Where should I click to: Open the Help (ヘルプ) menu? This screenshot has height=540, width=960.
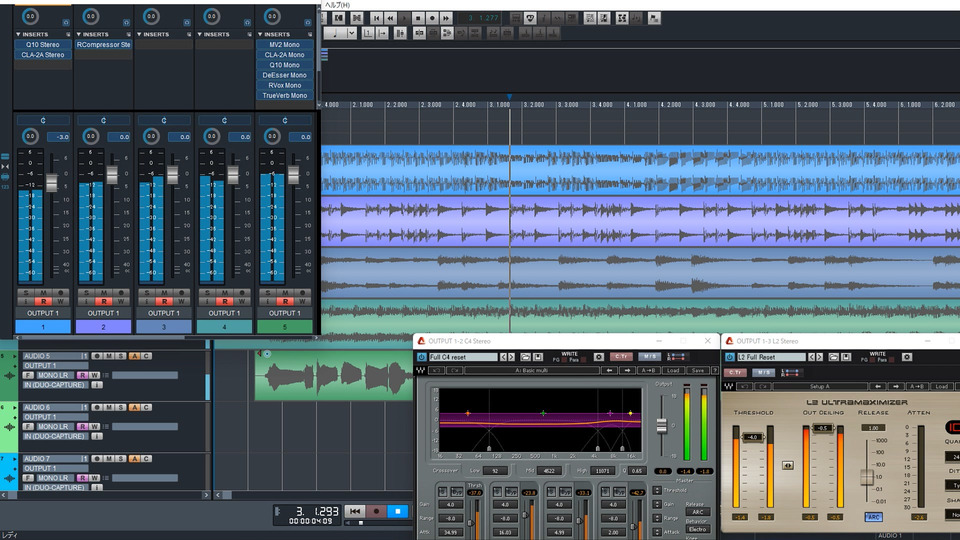pos(337,5)
